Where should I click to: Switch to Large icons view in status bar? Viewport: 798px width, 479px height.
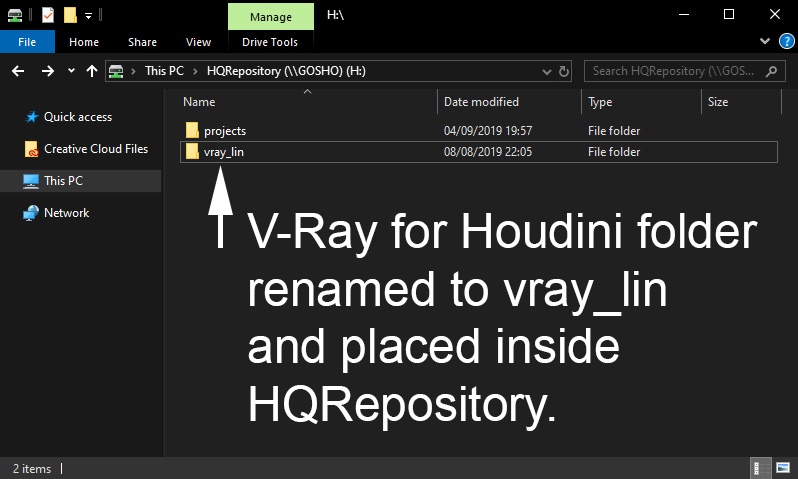pos(783,468)
